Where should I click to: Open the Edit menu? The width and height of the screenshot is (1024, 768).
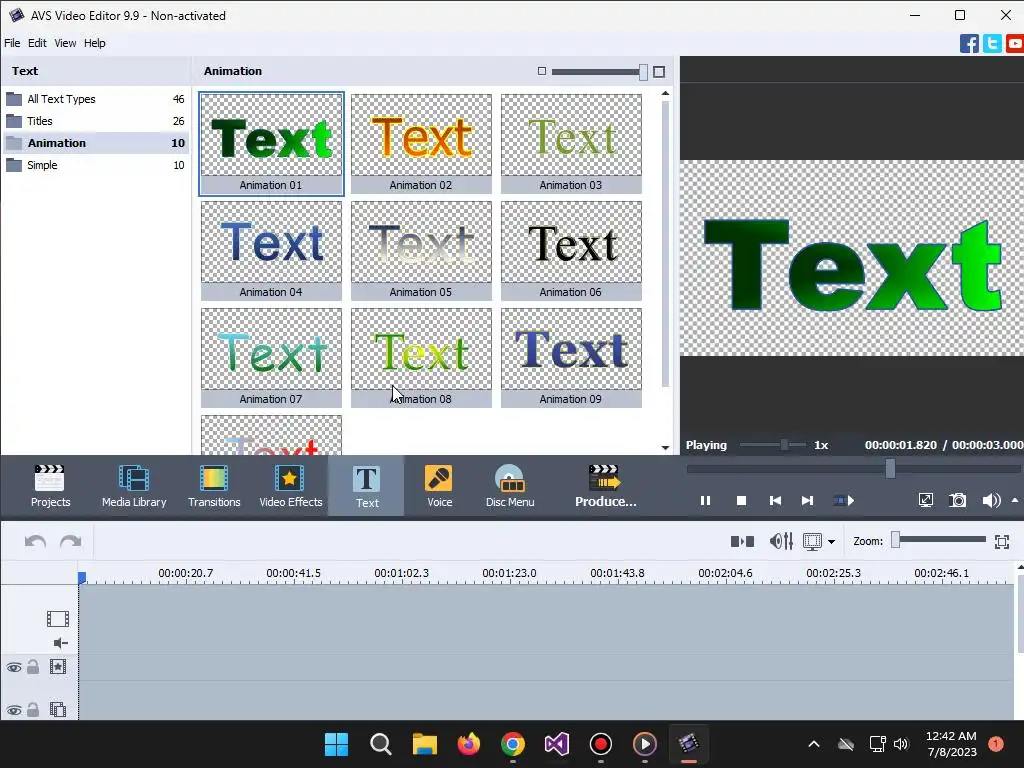coord(37,43)
